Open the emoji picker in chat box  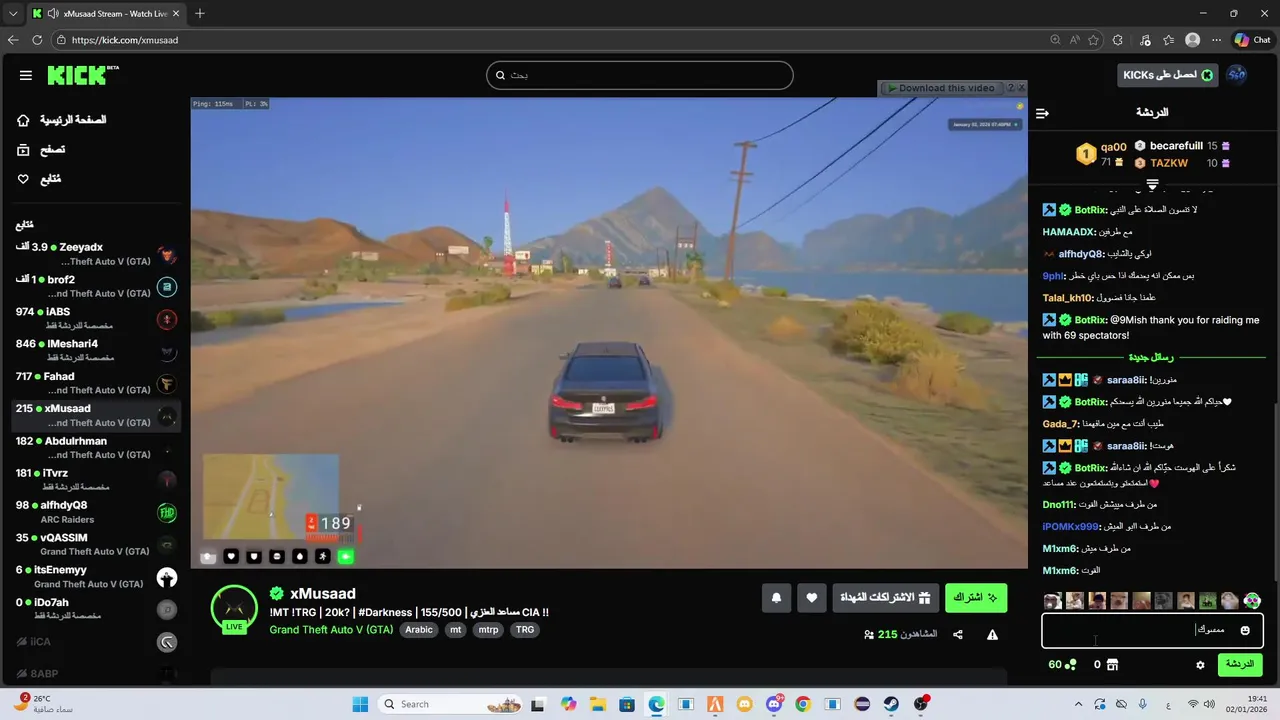click(x=1245, y=630)
